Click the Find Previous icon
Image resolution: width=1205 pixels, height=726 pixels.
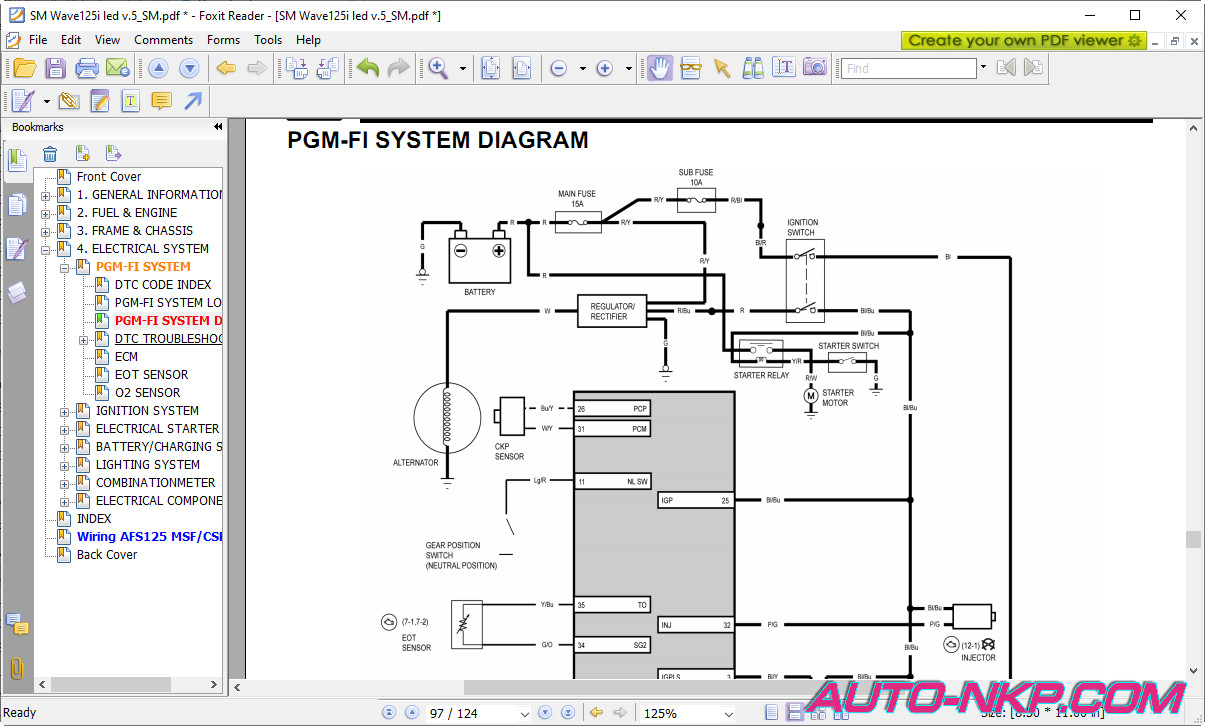click(x=1006, y=68)
